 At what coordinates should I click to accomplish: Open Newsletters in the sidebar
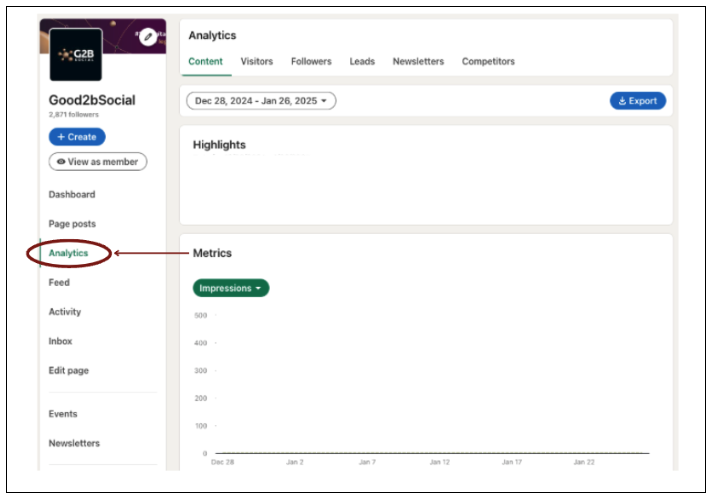click(74, 443)
